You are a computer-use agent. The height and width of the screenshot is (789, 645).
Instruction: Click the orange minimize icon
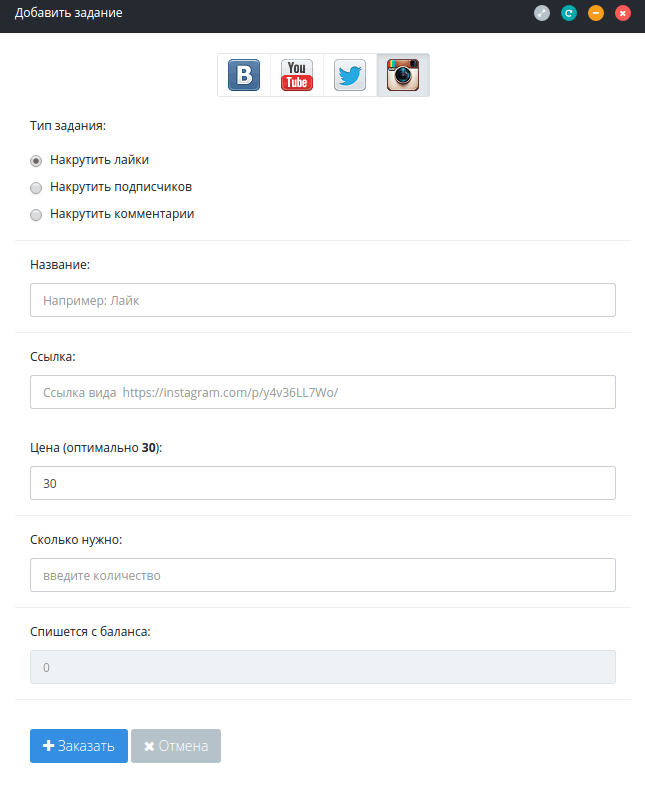(x=596, y=14)
